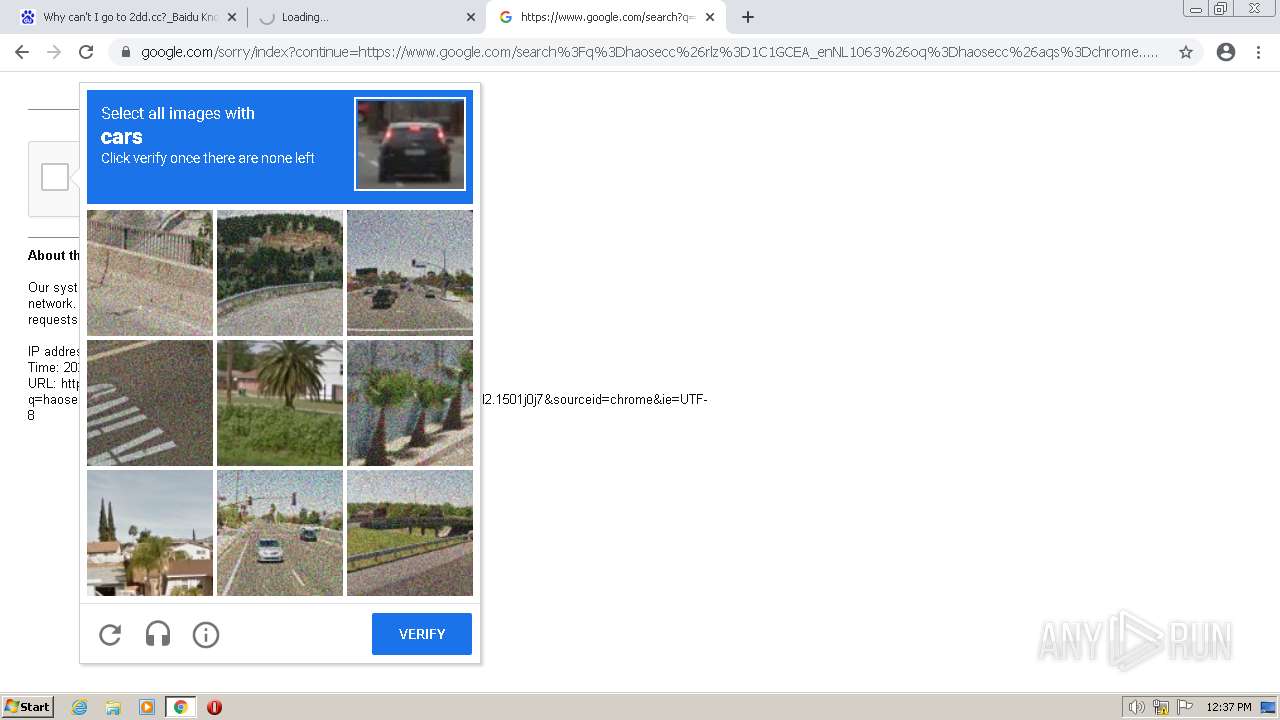
Task: Open network status tray icon
Action: click(1161, 707)
